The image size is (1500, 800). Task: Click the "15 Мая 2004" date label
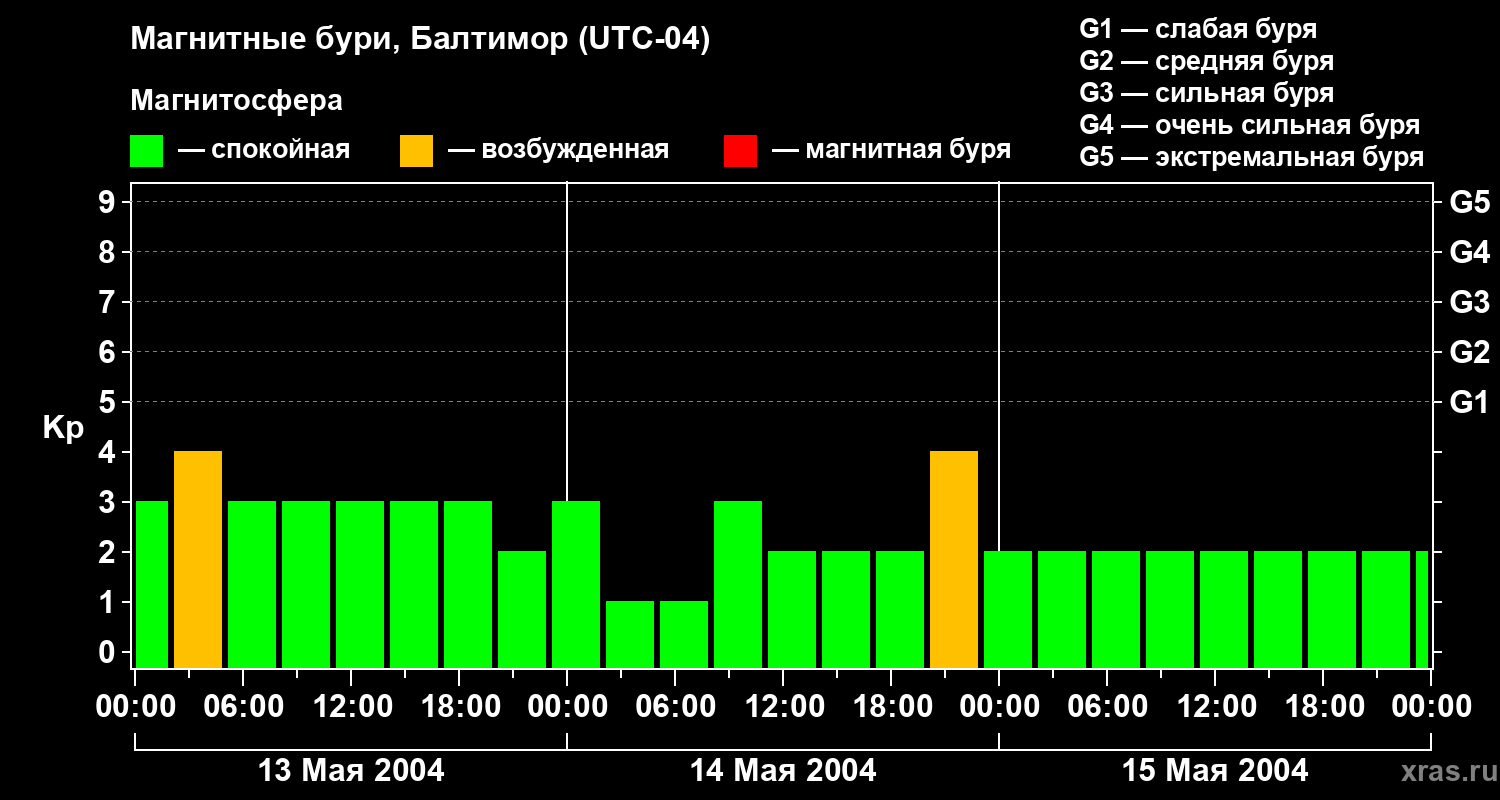pos(1215,771)
